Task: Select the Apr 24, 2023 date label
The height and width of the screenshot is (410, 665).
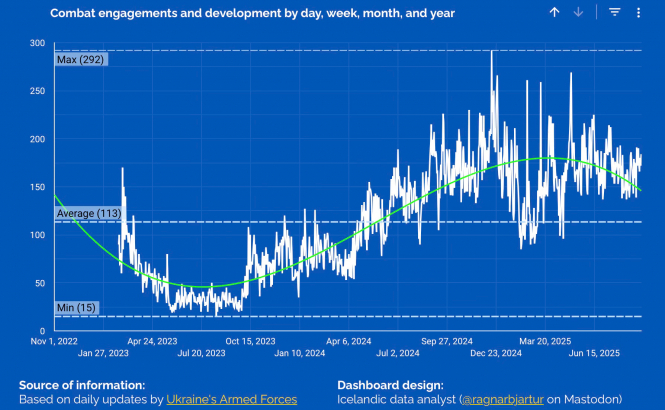Action: pos(154,340)
